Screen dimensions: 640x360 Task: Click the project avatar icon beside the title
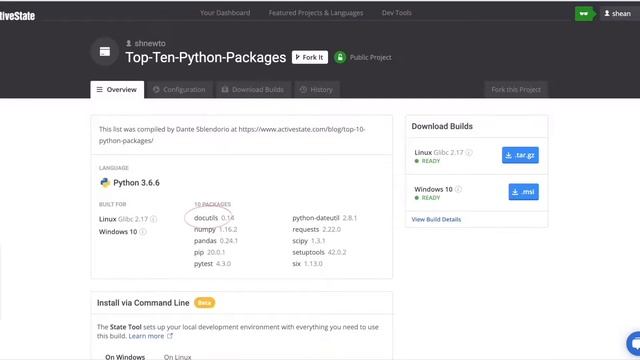tap(105, 51)
